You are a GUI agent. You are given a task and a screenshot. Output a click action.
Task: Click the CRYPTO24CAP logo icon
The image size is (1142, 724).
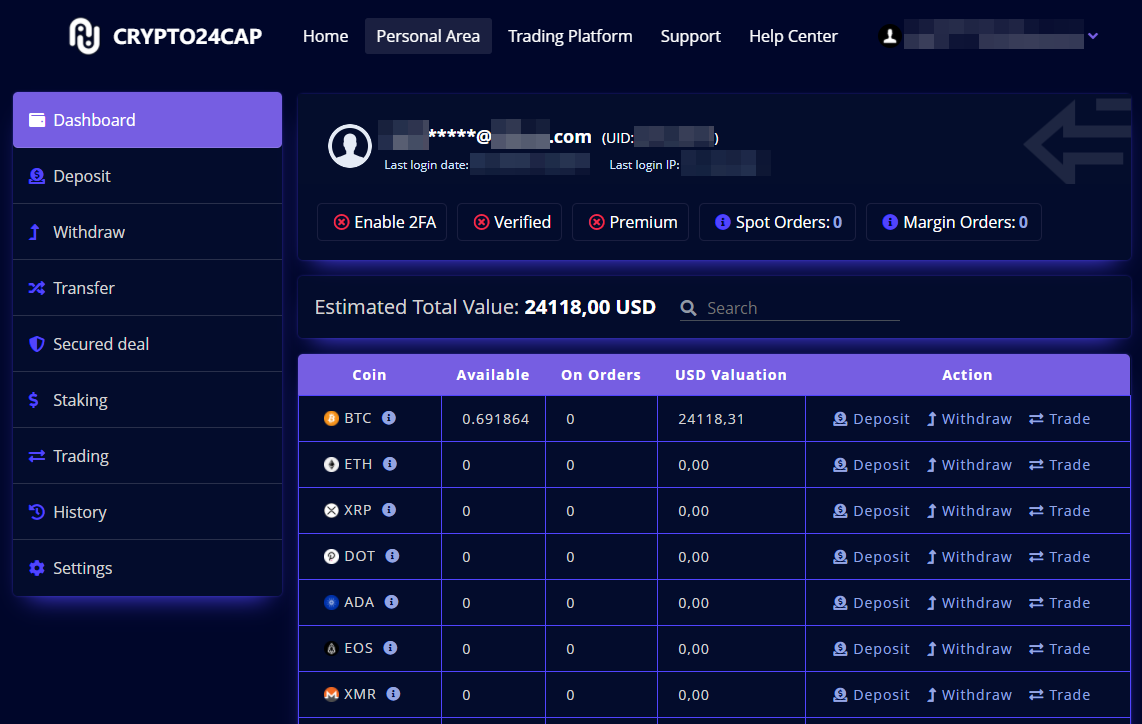coord(85,37)
